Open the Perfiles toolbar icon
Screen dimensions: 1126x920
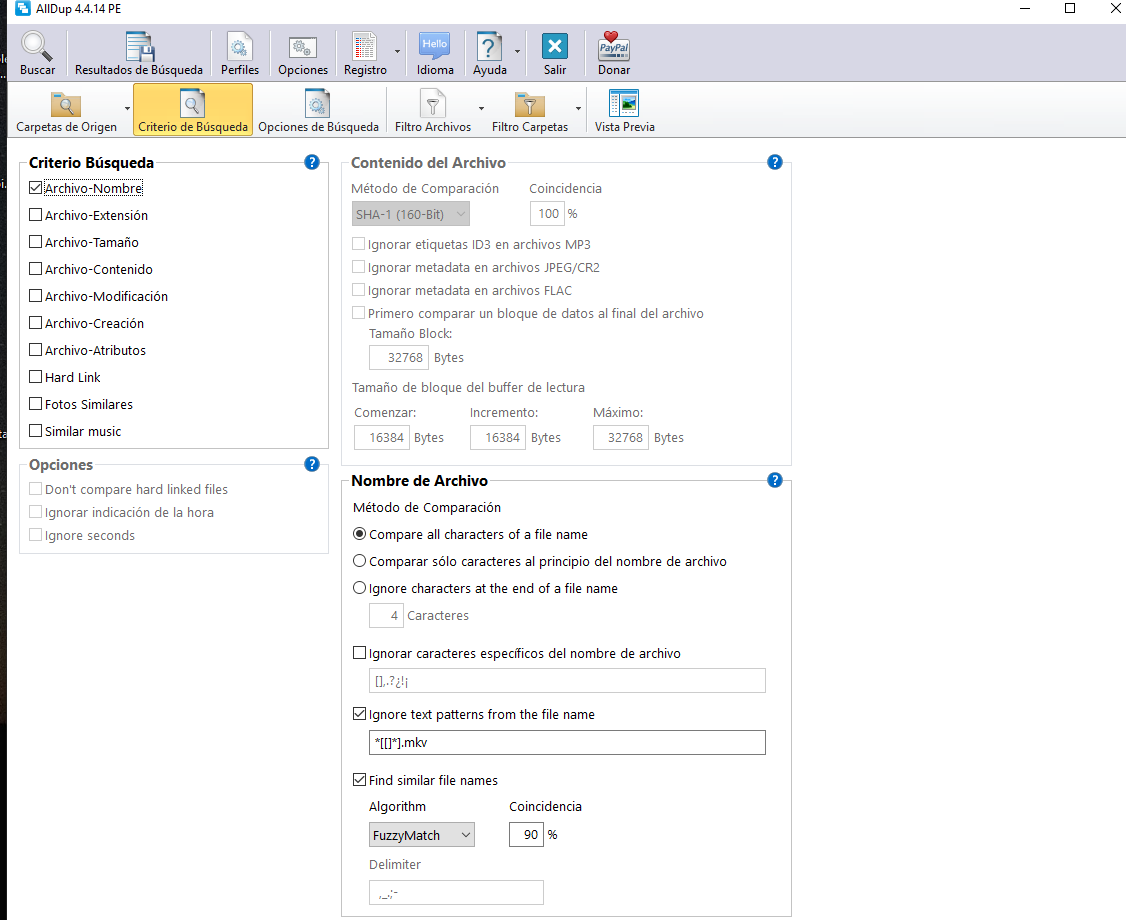(x=240, y=47)
